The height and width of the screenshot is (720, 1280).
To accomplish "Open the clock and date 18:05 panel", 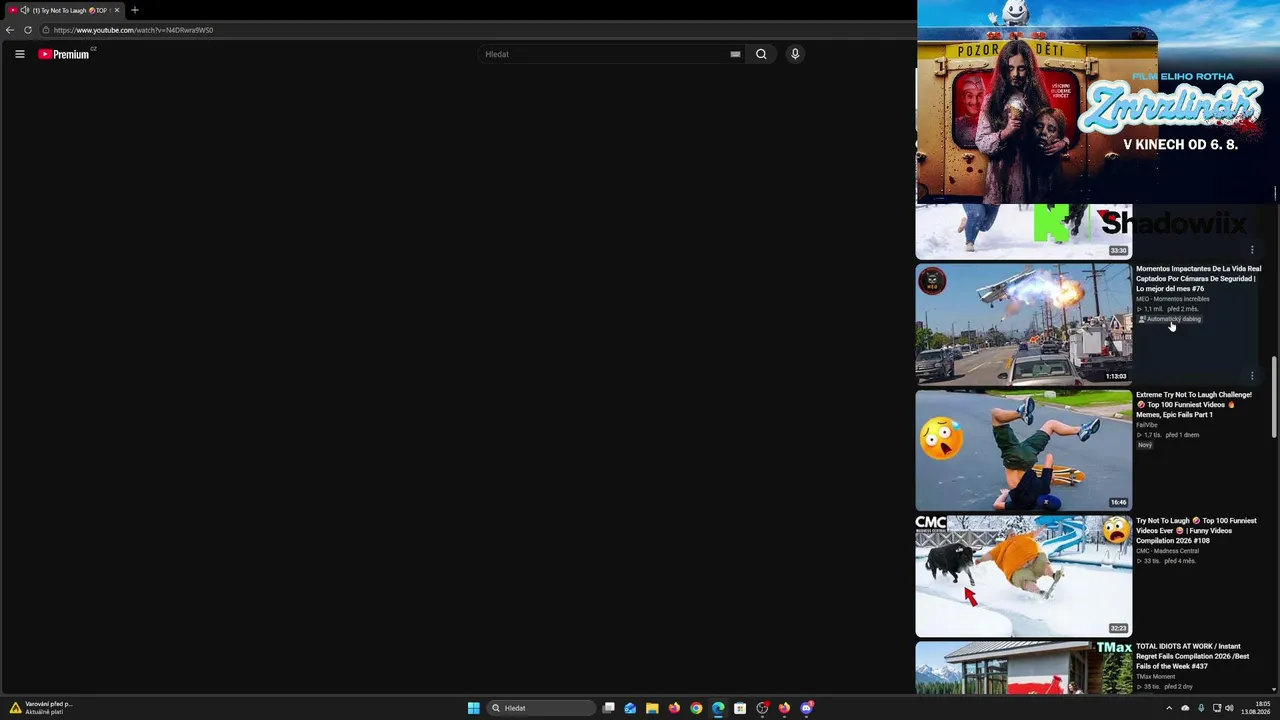I will (x=1256, y=708).
